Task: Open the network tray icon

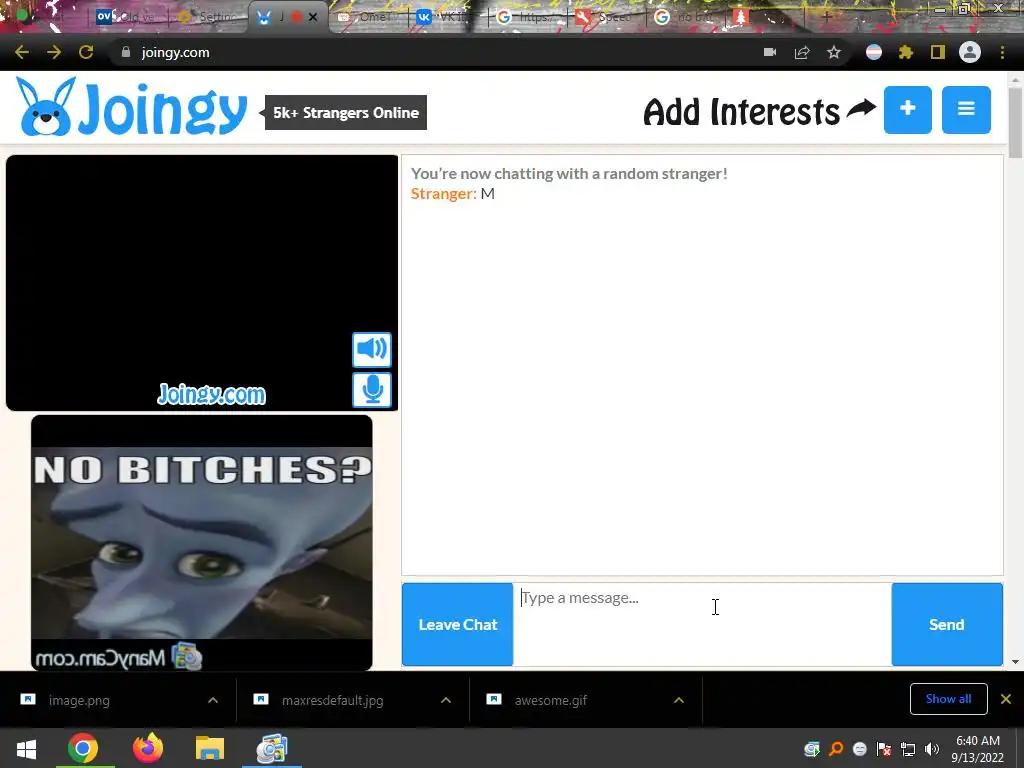Action: pos(908,749)
